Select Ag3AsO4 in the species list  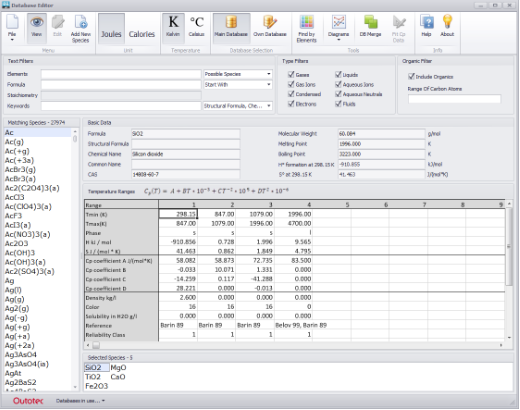click(x=21, y=354)
